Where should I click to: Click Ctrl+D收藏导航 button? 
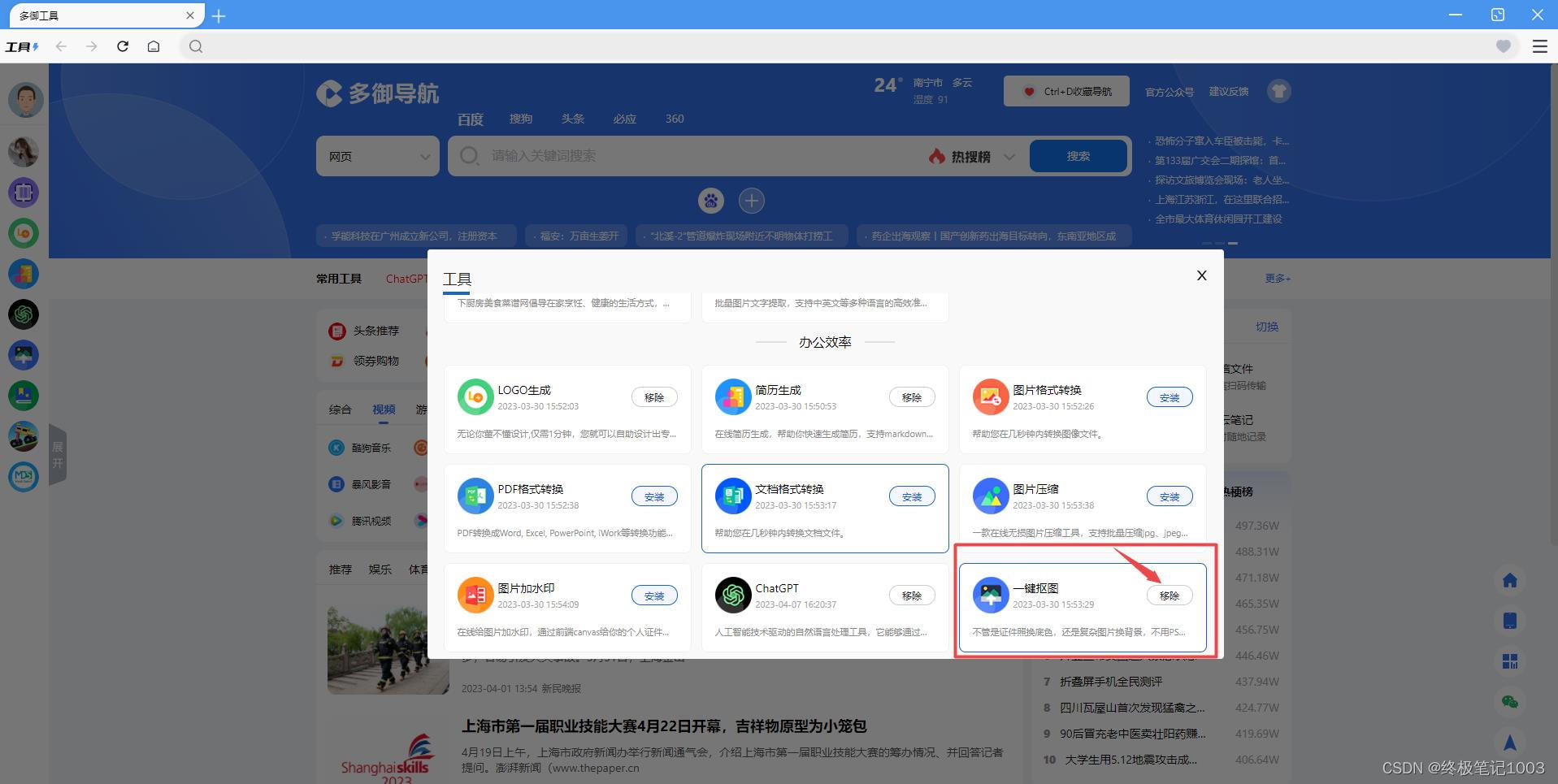1066,91
